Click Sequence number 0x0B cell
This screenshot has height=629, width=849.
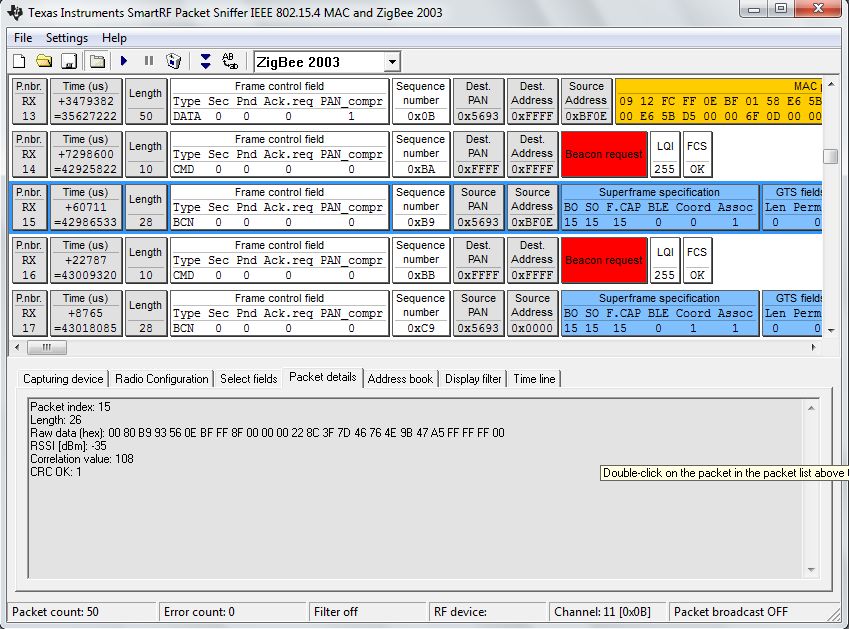click(421, 101)
